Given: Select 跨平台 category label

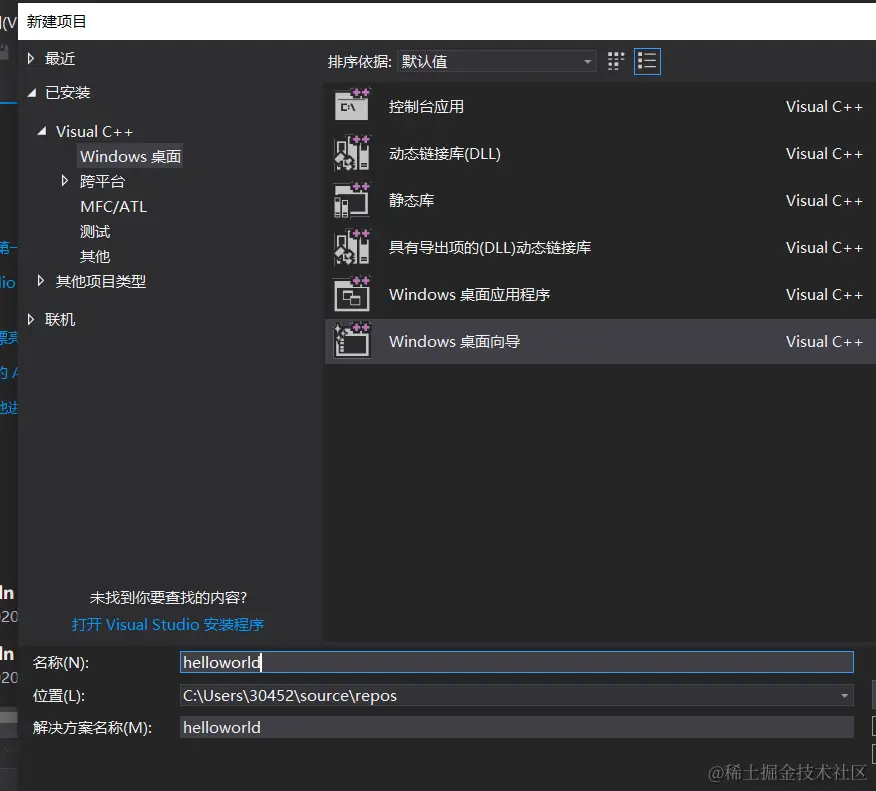Looking at the screenshot, I should pyautogui.click(x=102, y=181).
